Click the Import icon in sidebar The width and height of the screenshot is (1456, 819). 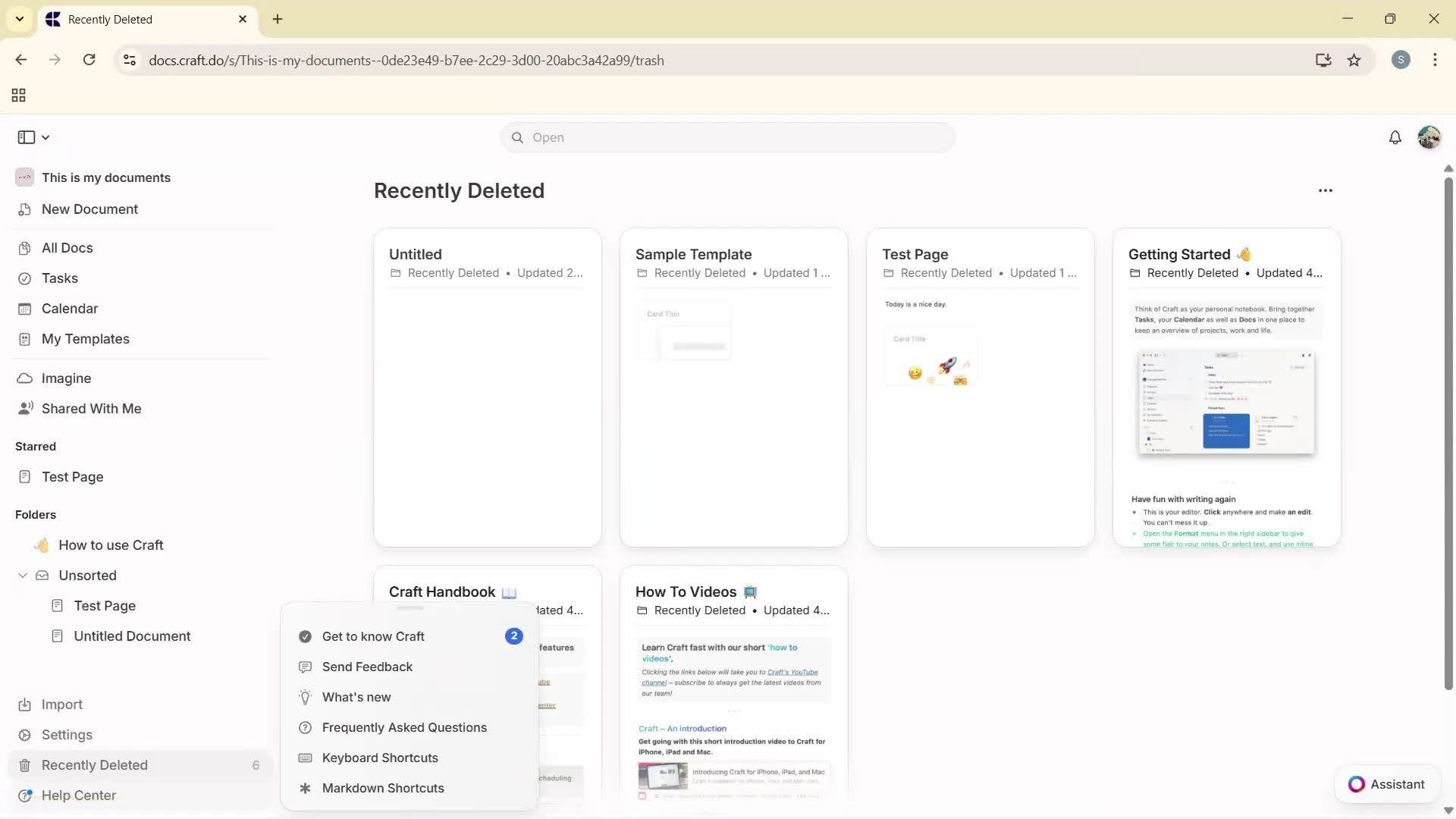(24, 704)
